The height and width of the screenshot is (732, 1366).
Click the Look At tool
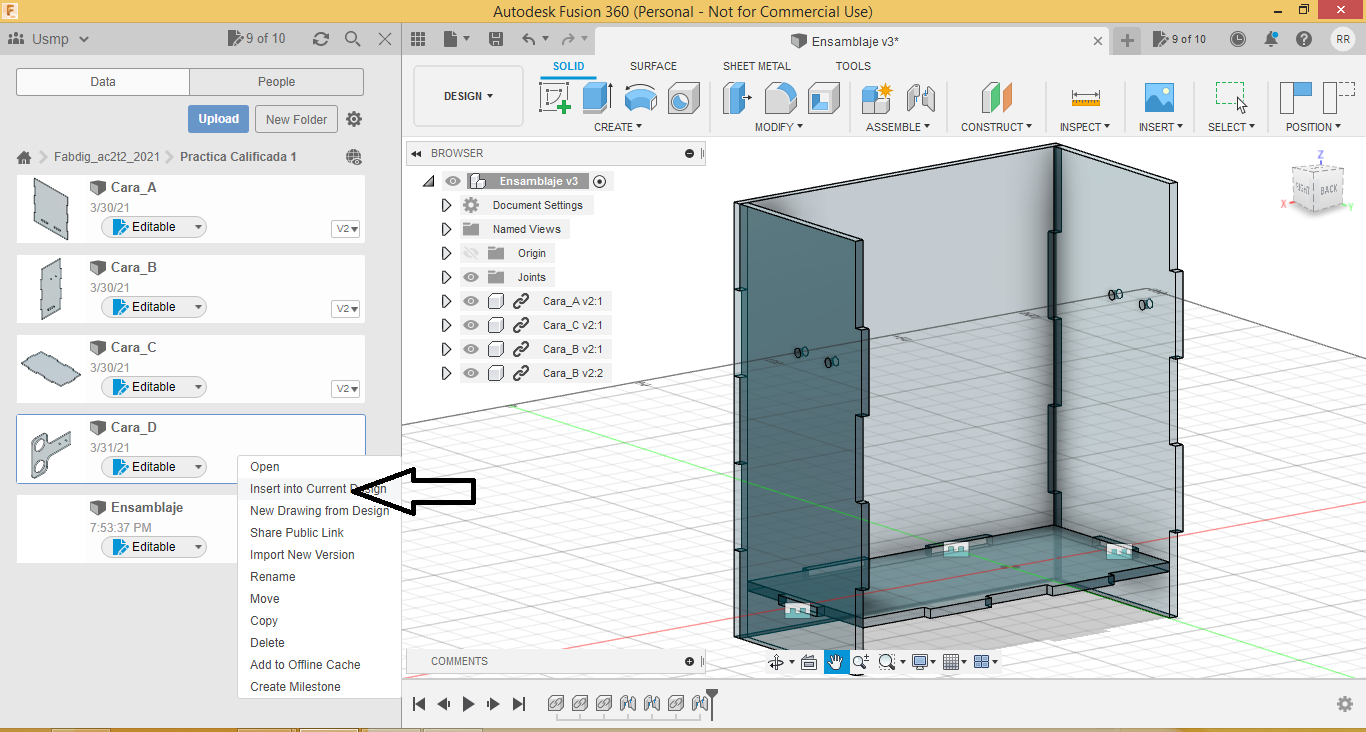[x=808, y=662]
